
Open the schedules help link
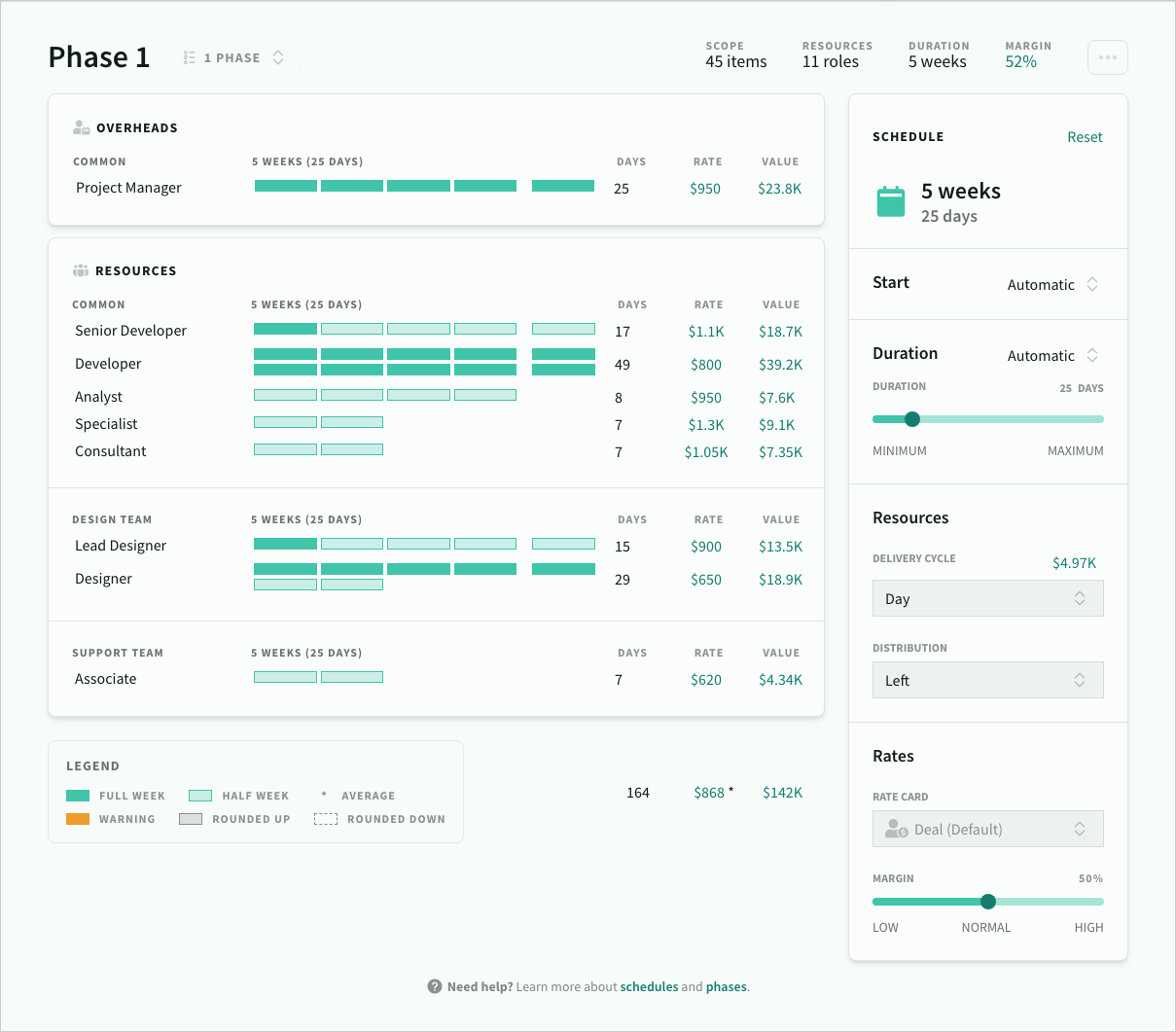pos(649,986)
